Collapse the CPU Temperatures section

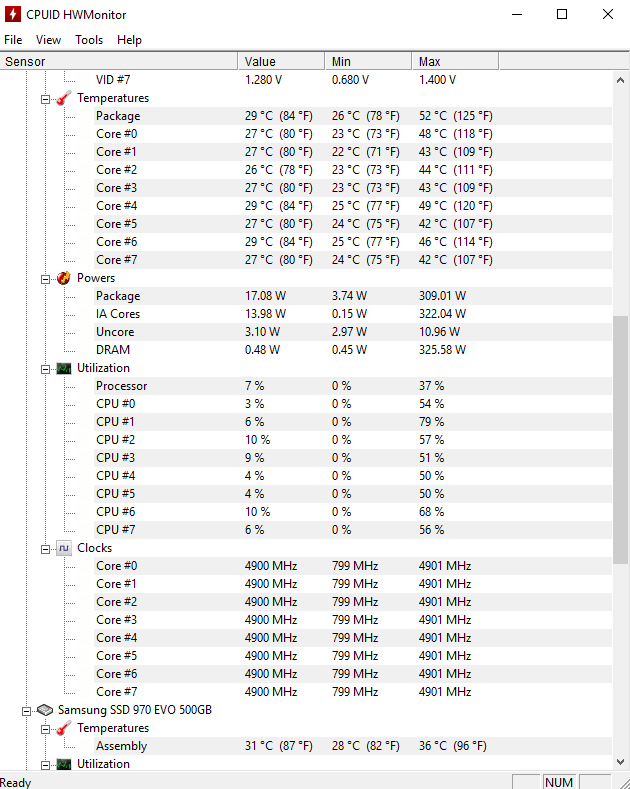pos(45,99)
